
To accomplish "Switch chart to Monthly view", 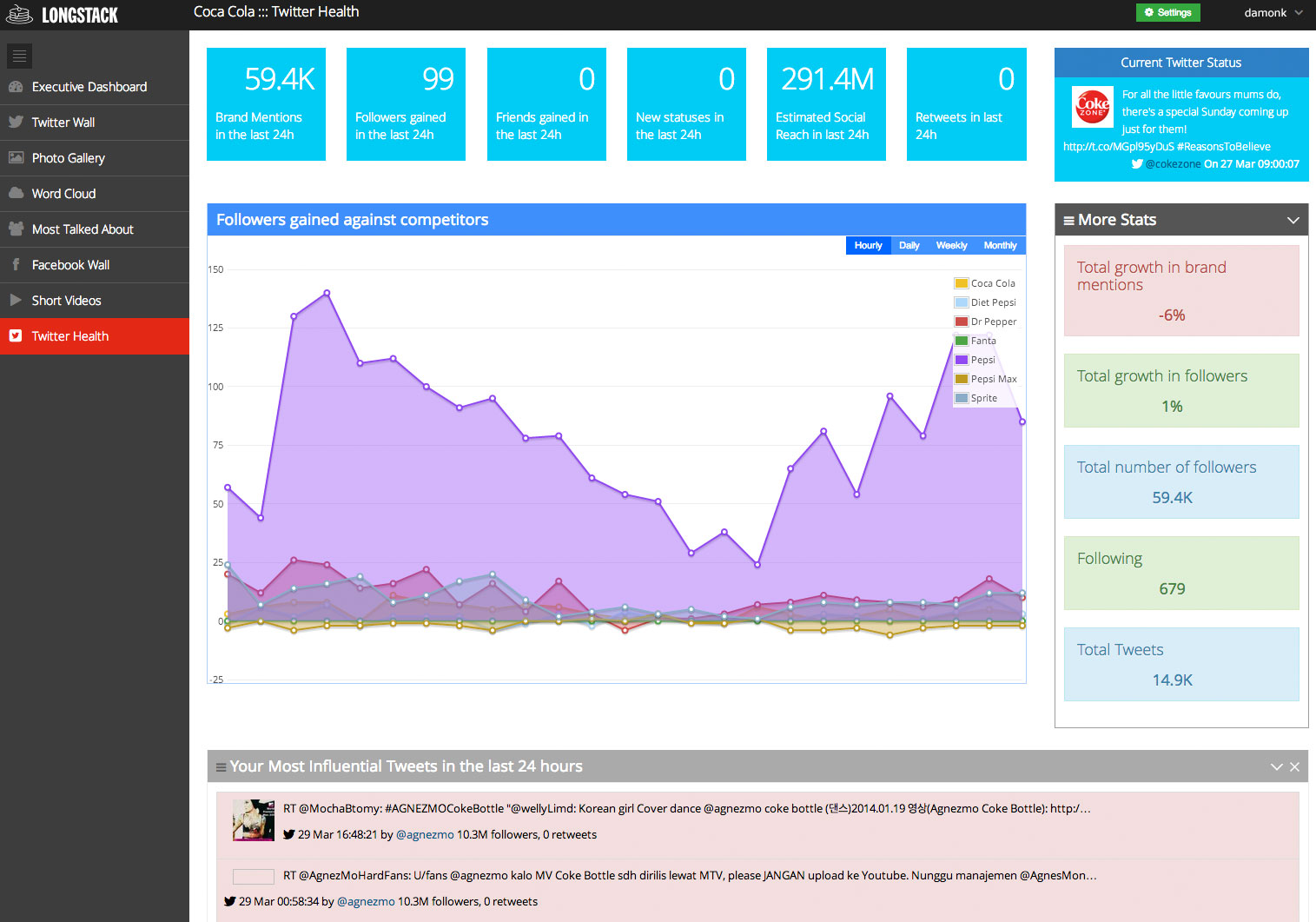I will tap(1000, 246).
